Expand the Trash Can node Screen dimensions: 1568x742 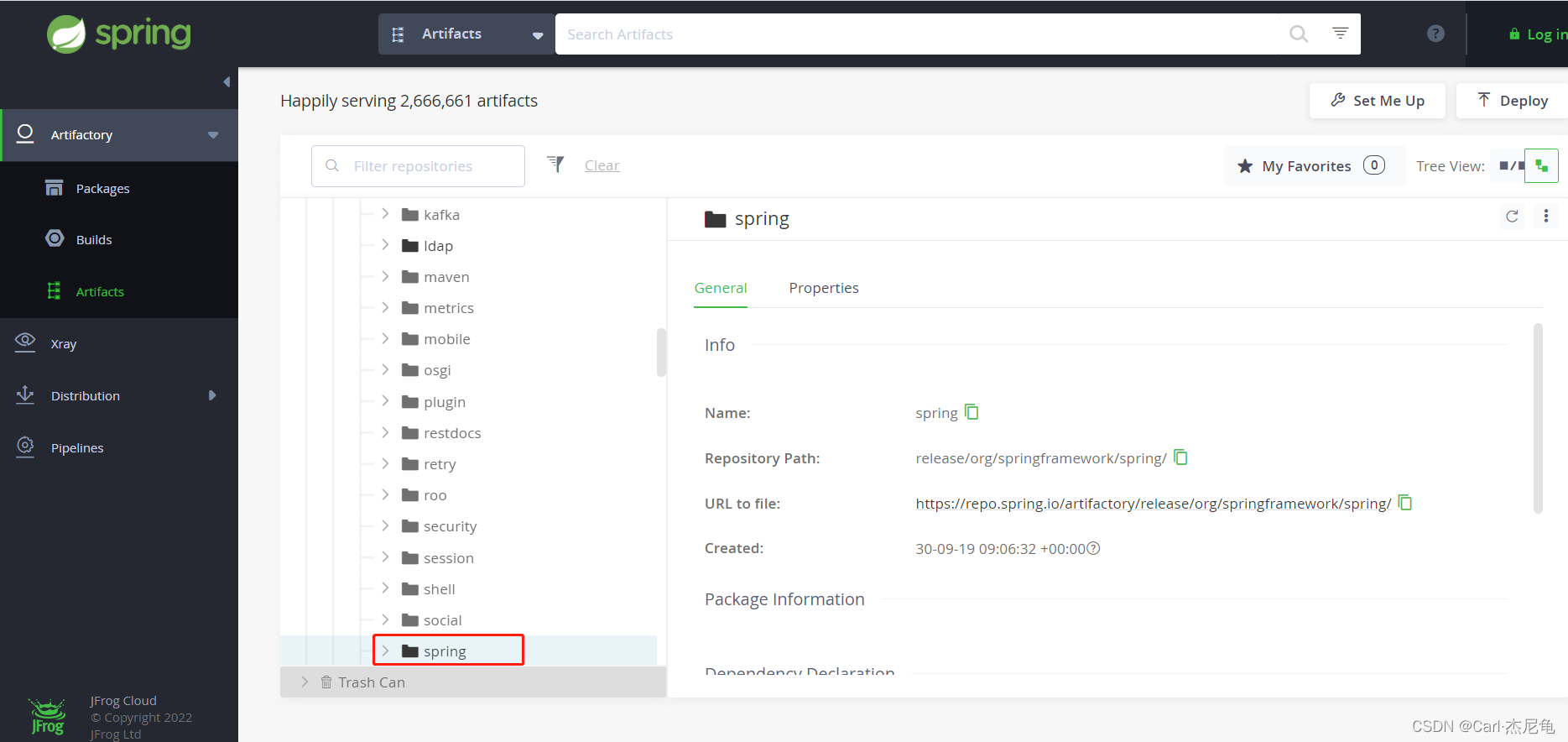pyautogui.click(x=305, y=682)
